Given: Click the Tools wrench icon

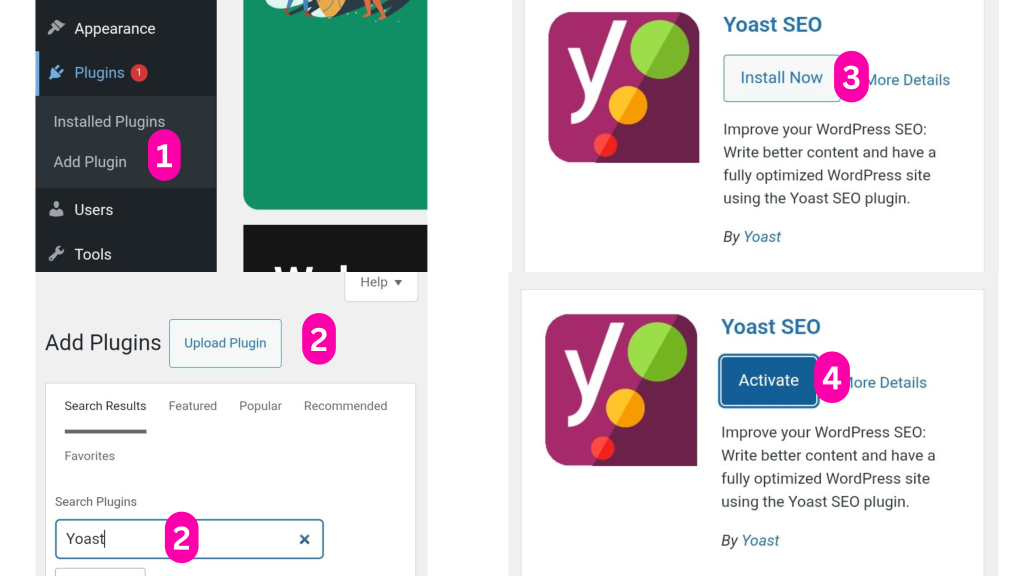Looking at the screenshot, I should click(56, 253).
